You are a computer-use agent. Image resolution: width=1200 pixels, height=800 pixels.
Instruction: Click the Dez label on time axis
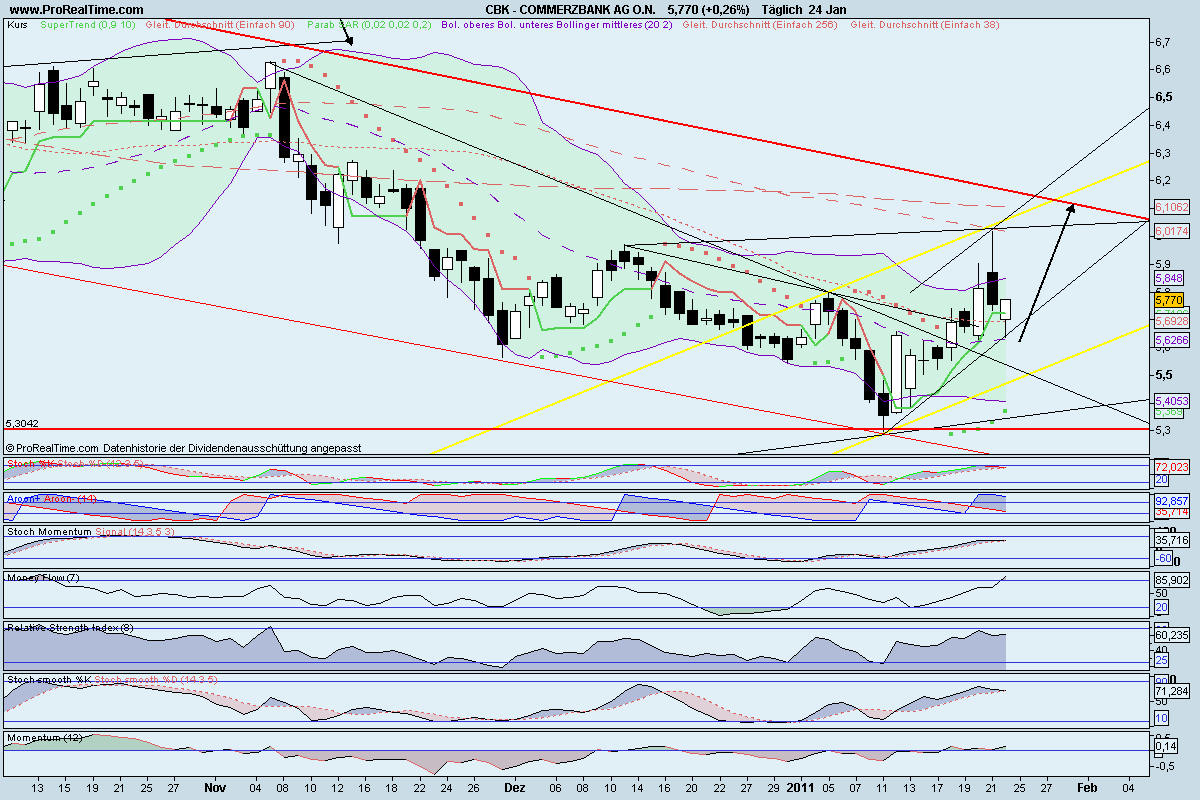click(516, 789)
